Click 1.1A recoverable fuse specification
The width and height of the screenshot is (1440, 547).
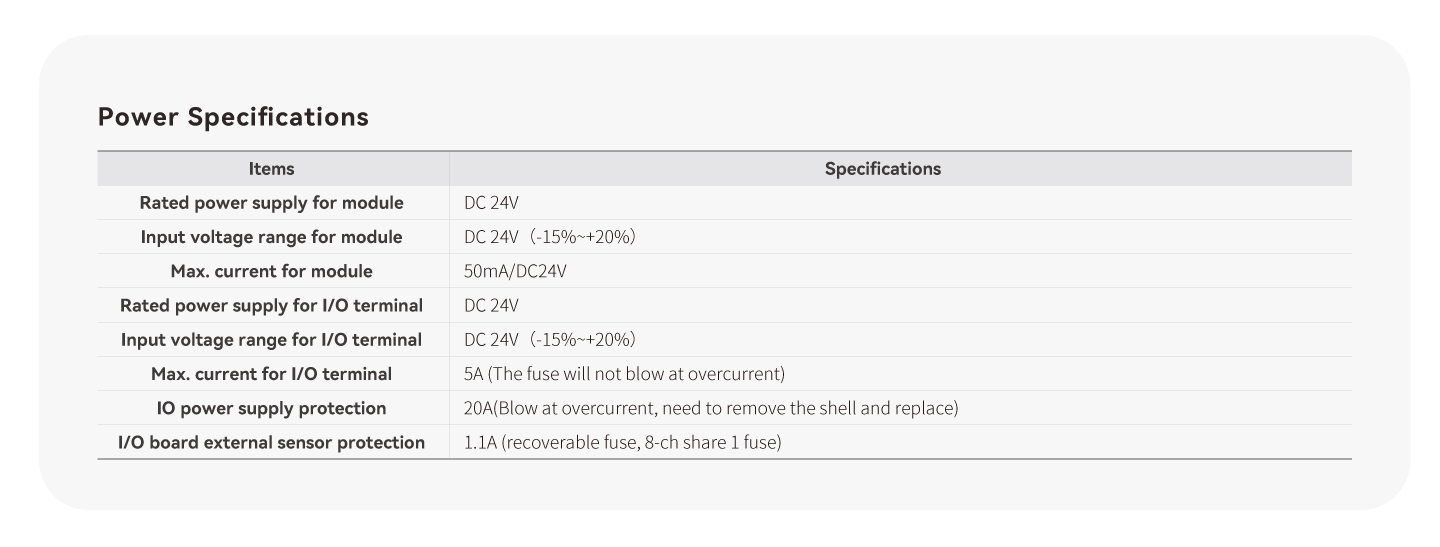(x=622, y=442)
